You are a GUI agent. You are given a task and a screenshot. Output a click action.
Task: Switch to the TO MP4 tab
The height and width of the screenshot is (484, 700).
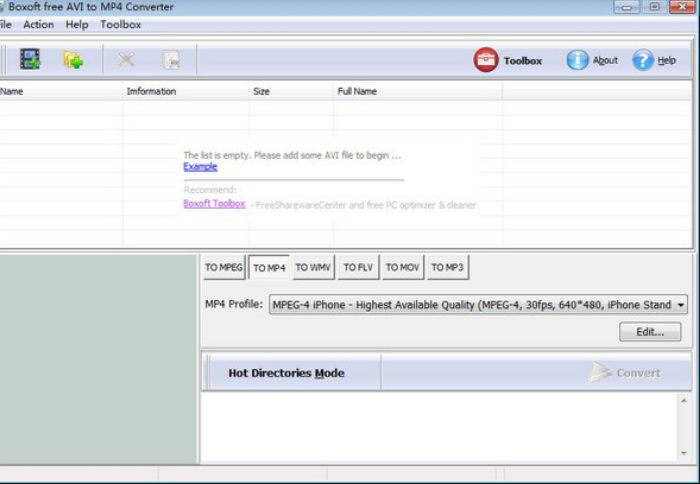(269, 267)
